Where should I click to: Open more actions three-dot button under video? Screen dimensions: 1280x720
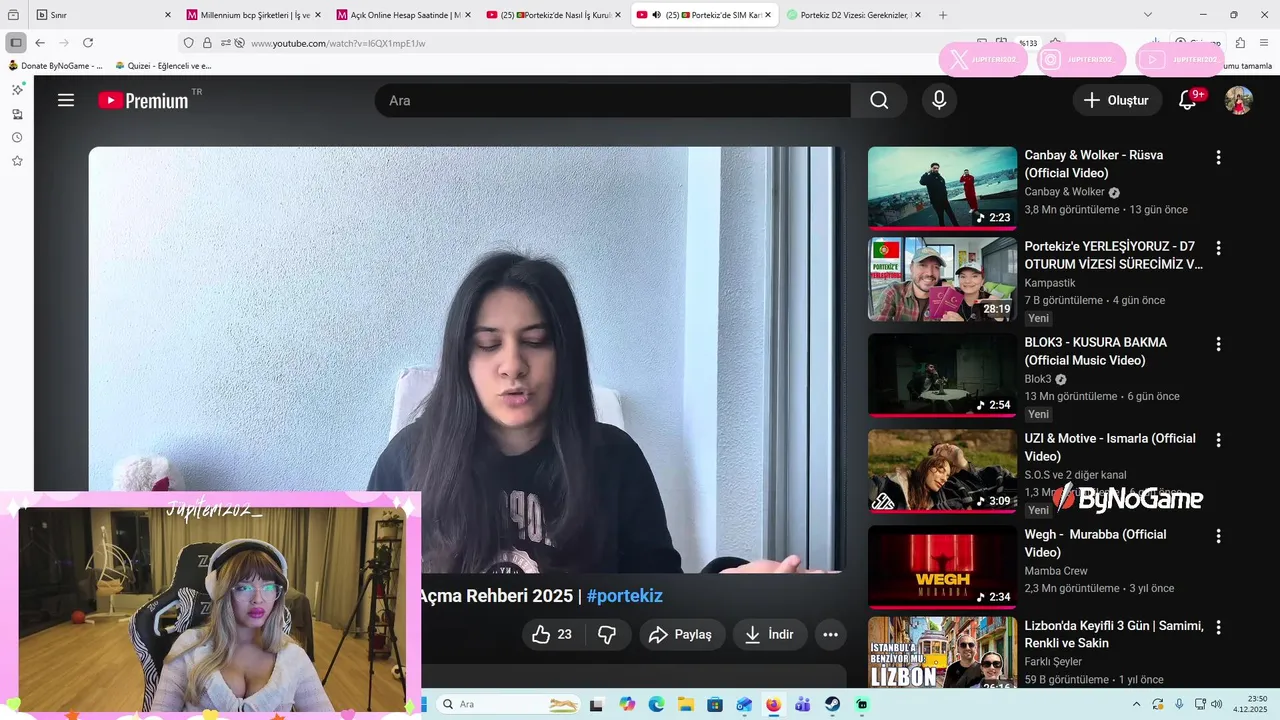830,634
